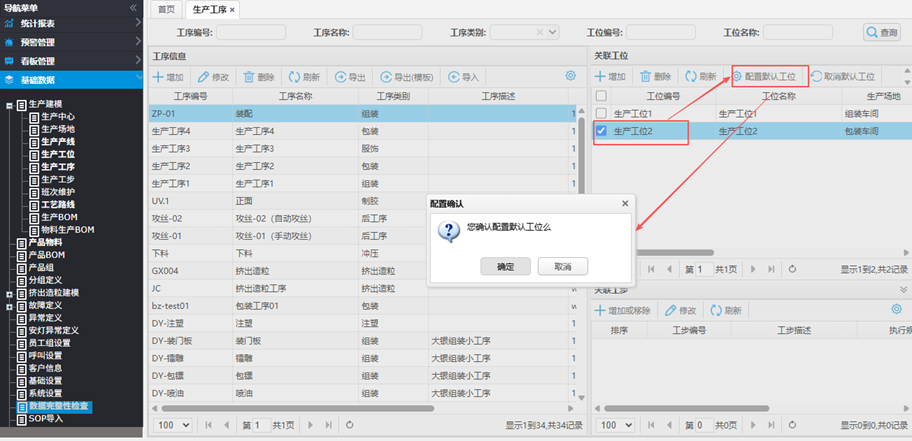Click 增加 in the 关联工位 toolbar
Image resolution: width=912 pixels, height=441 pixels.
coord(610,77)
